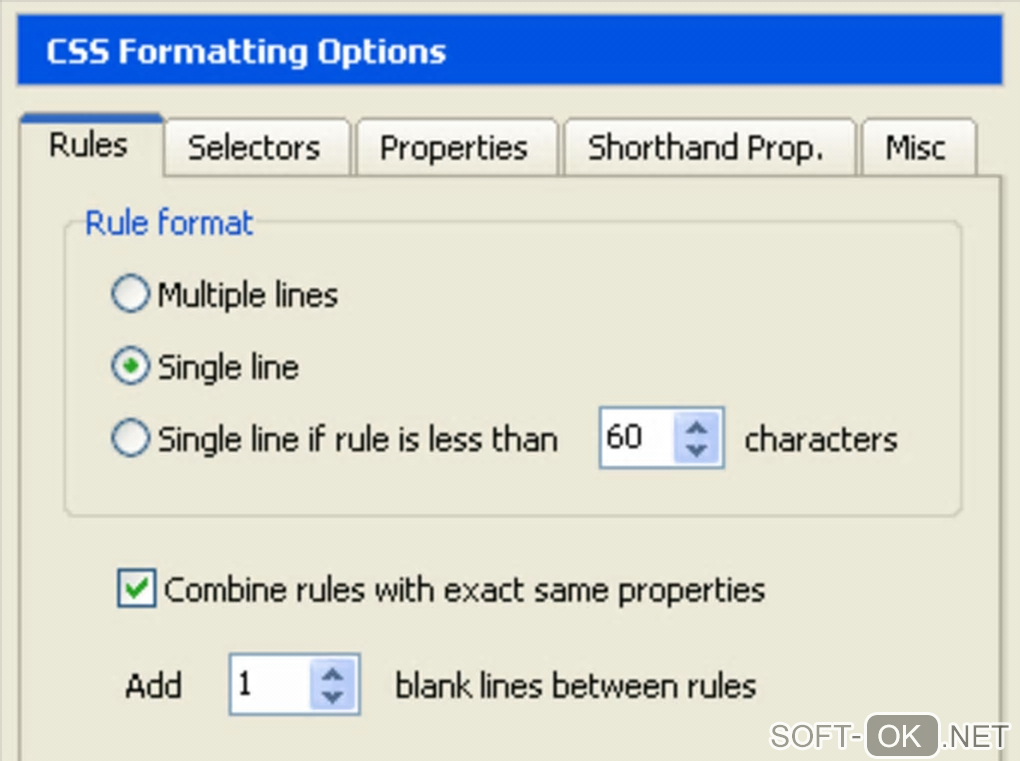Click the characters label text
This screenshot has height=761, width=1020.
821,439
